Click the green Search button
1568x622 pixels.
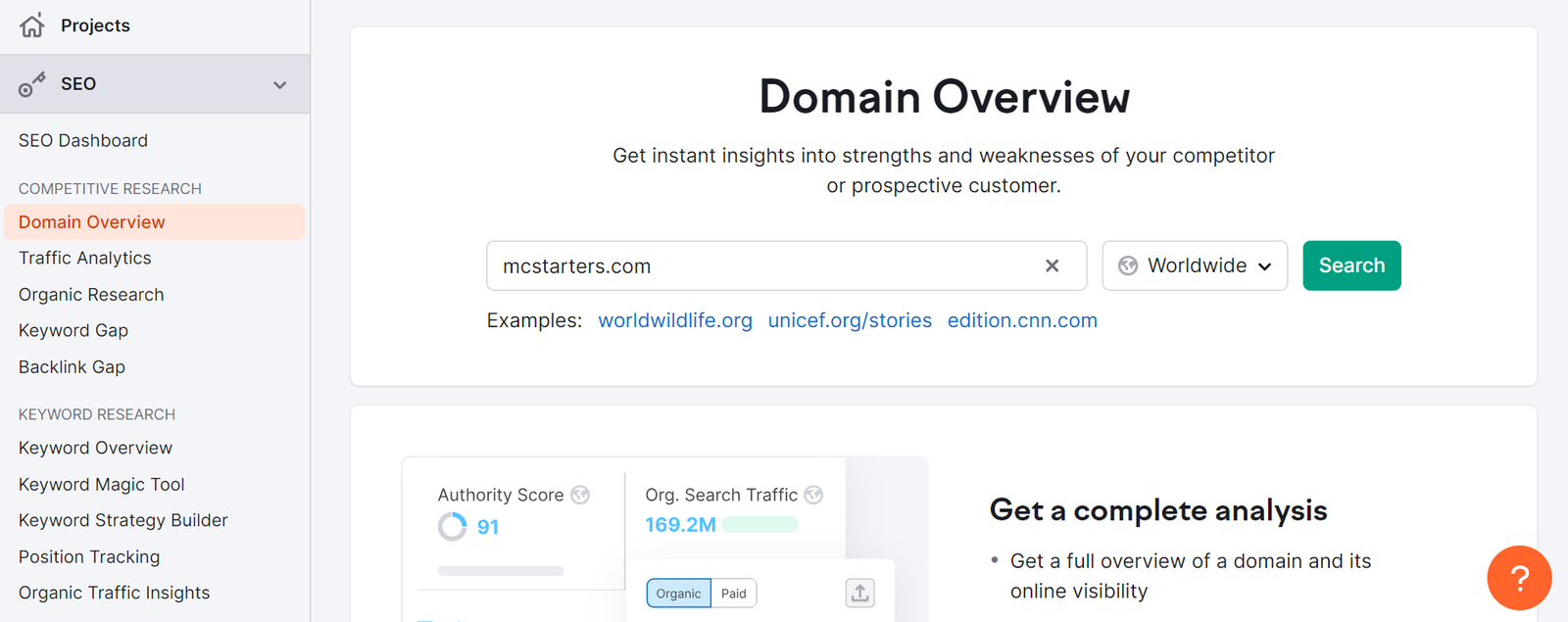click(x=1351, y=265)
